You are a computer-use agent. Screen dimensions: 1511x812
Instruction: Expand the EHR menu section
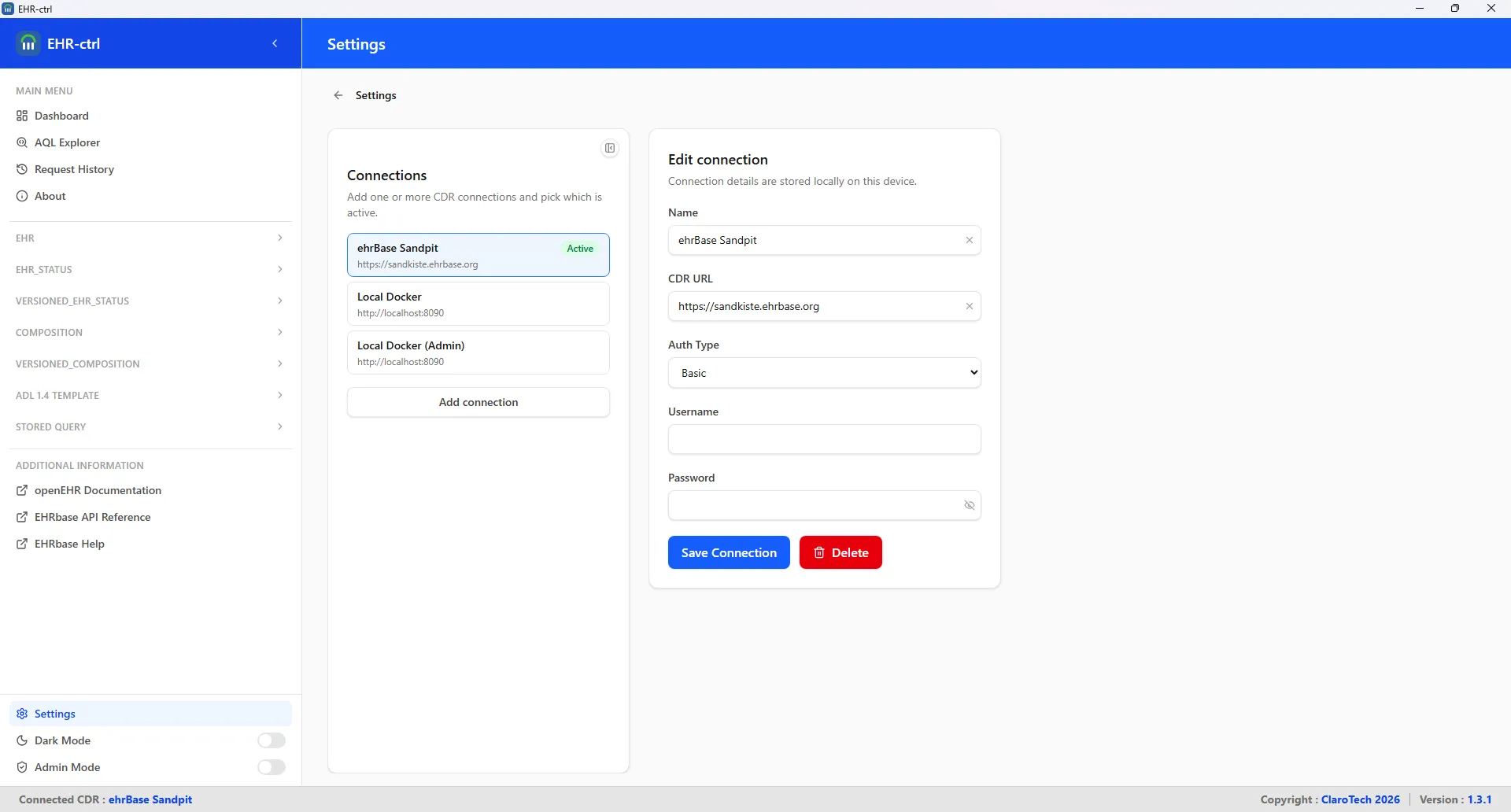[150, 238]
